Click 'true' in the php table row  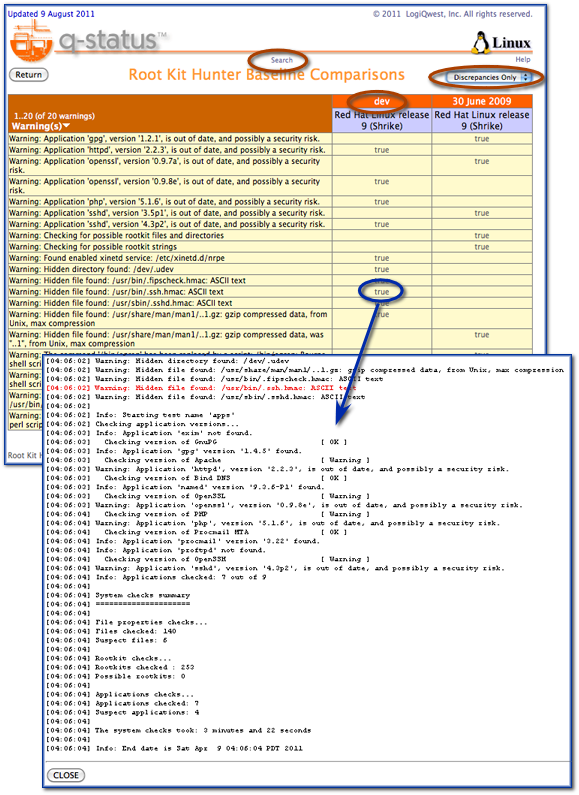382,201
